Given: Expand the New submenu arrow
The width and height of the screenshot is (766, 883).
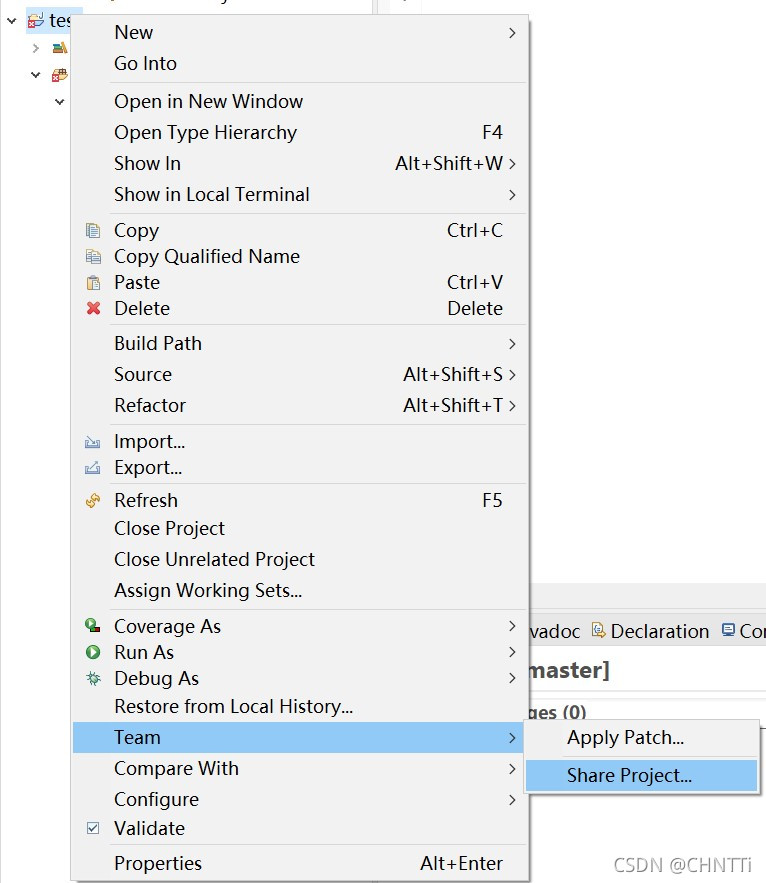Looking at the screenshot, I should [x=512, y=33].
